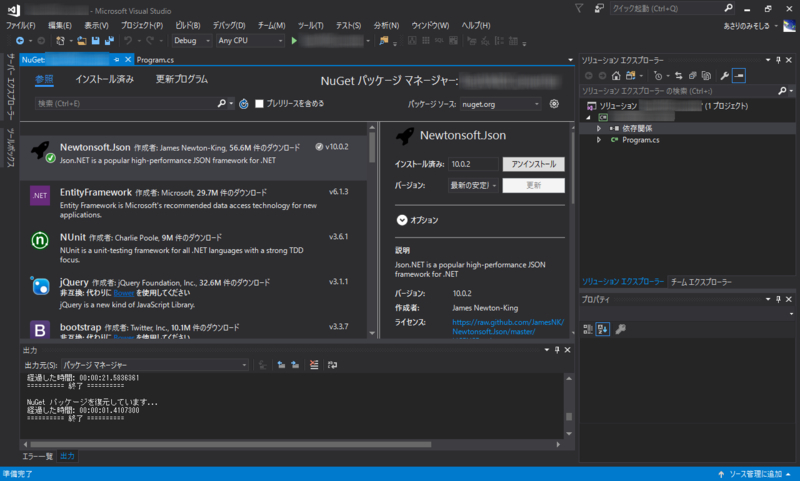Open the サーバー エクスプローラー side tab
Image resolution: width=800 pixels, height=481 pixels.
[x=10, y=87]
